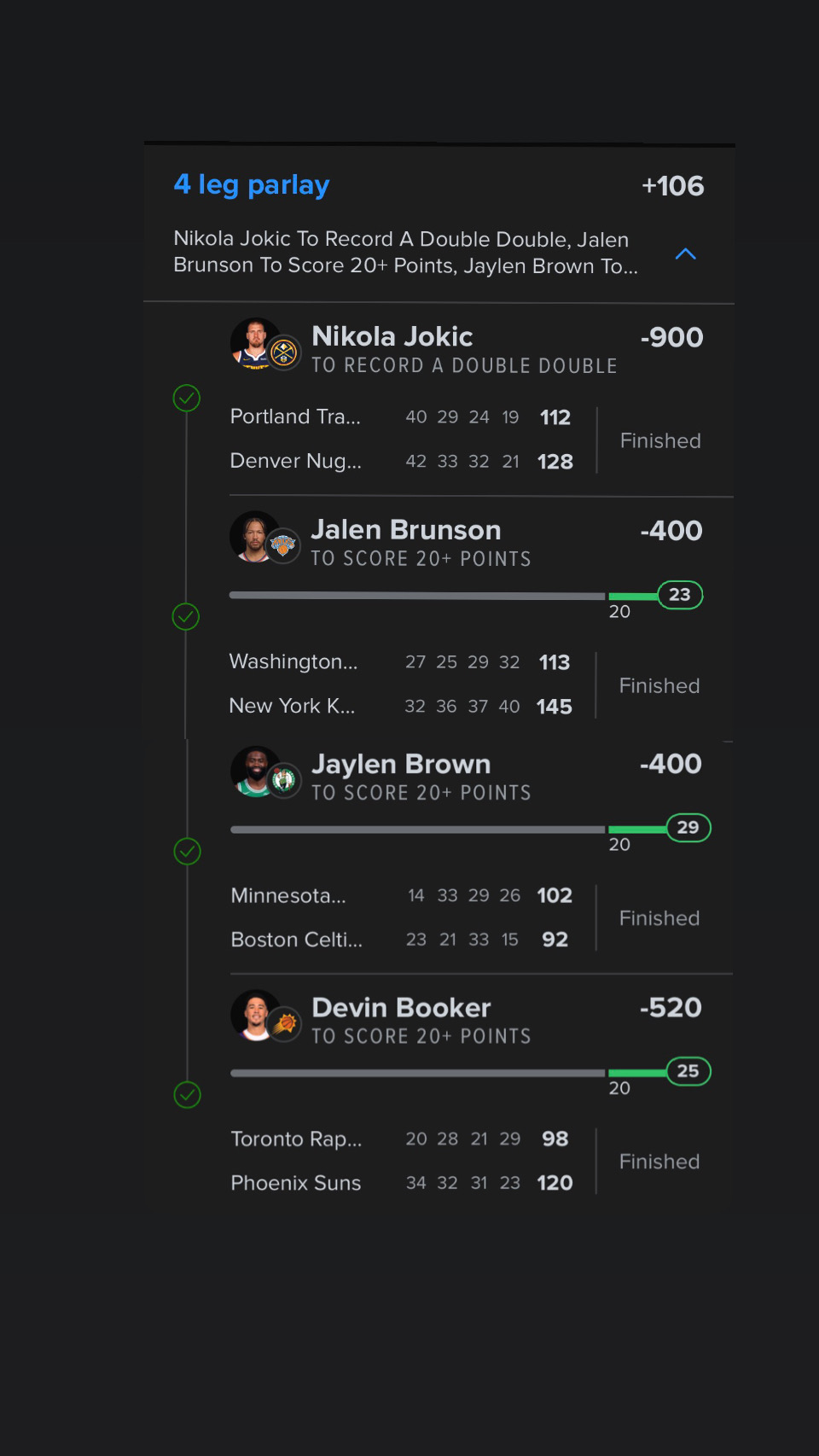Click Jaylen Brown's player headshot
This screenshot has width=819, height=1456.
pyautogui.click(x=253, y=771)
